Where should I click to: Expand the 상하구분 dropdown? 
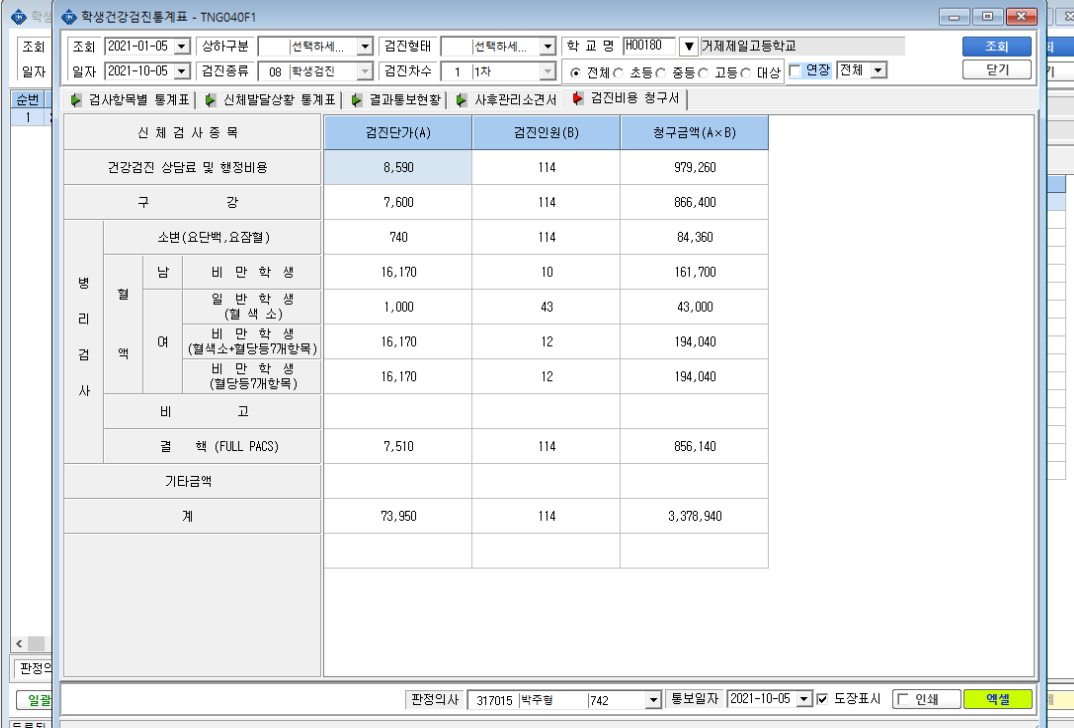click(365, 47)
